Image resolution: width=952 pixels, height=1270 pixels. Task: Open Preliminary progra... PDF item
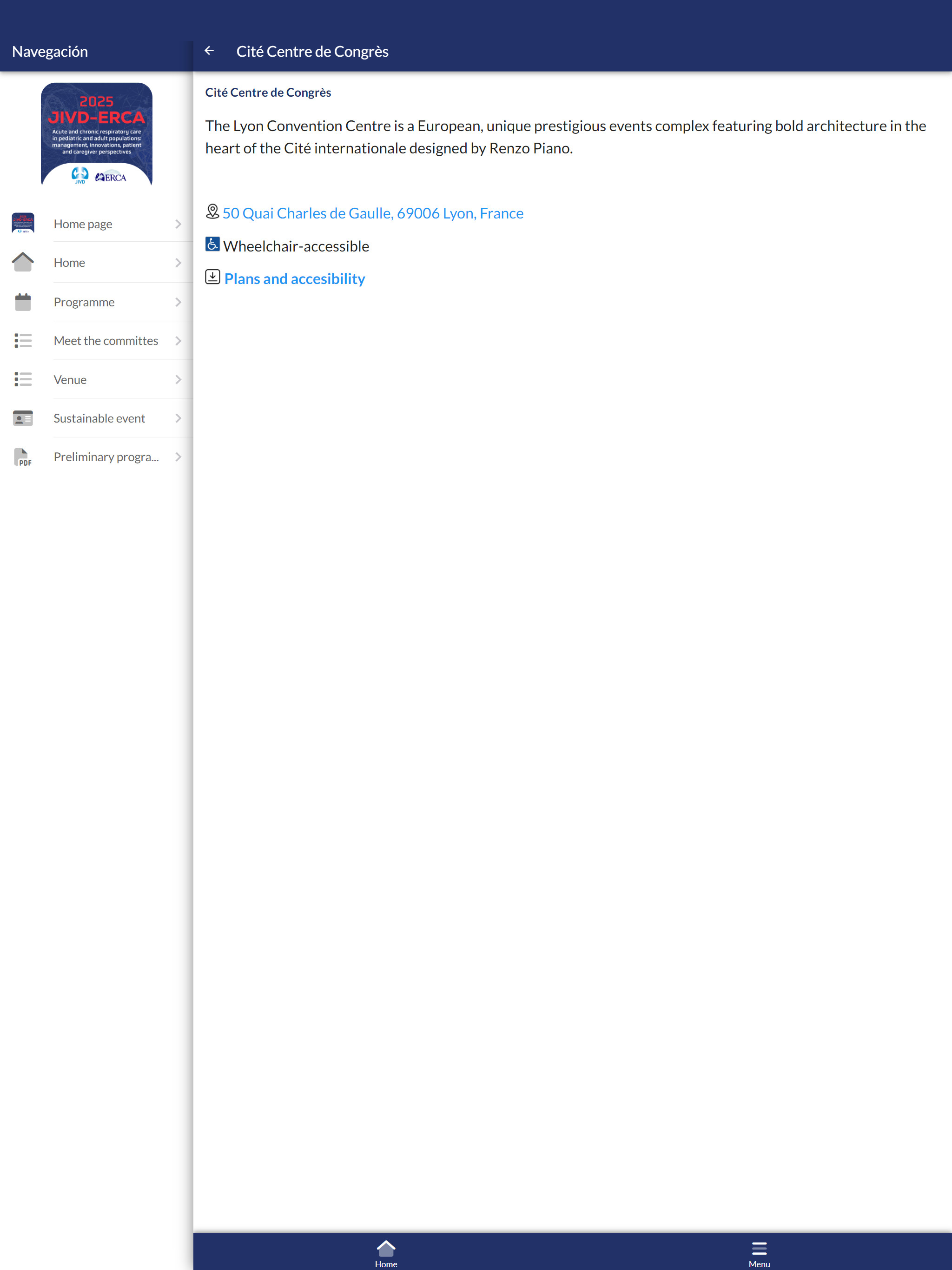pyautogui.click(x=97, y=457)
